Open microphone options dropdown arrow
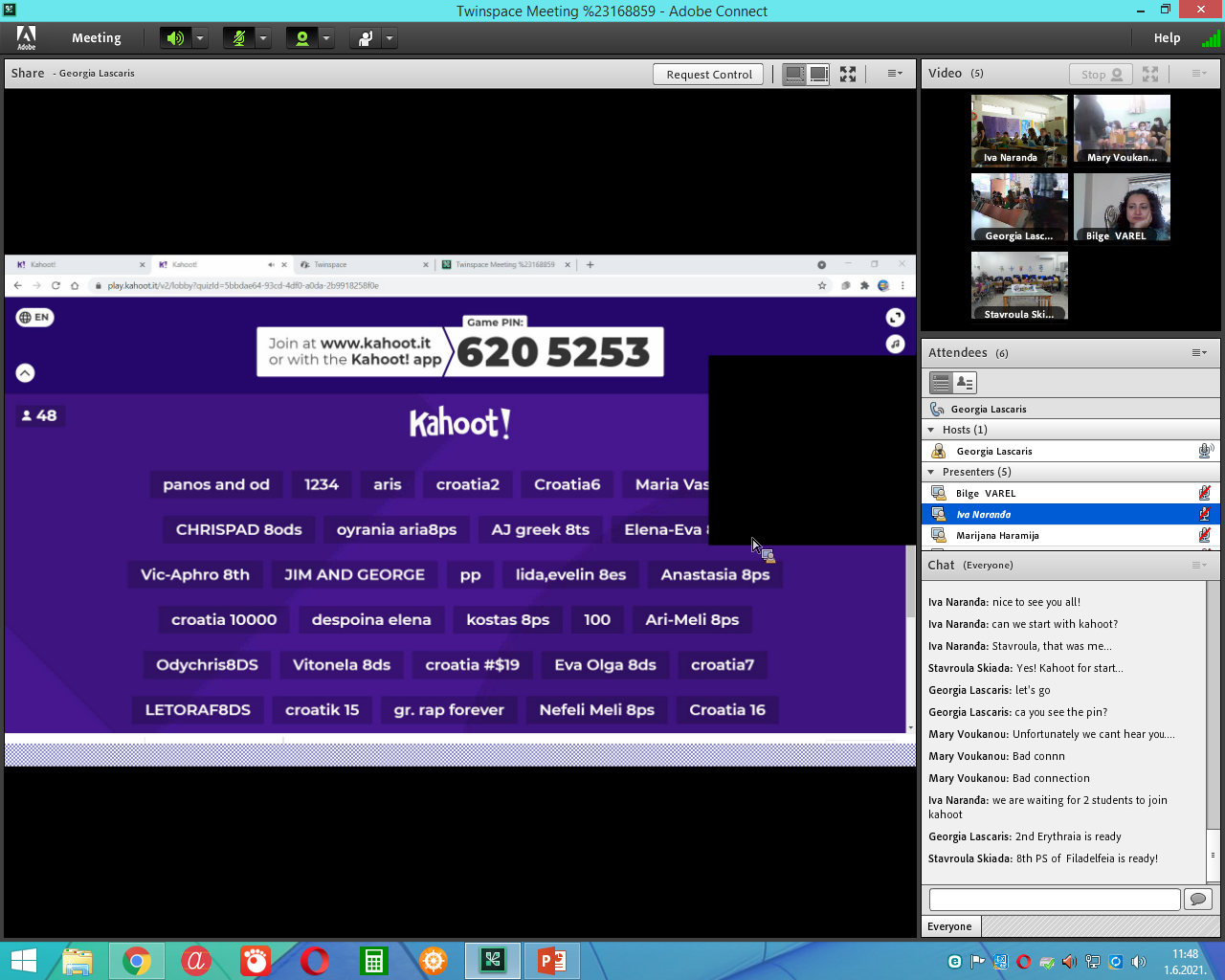 (263, 38)
